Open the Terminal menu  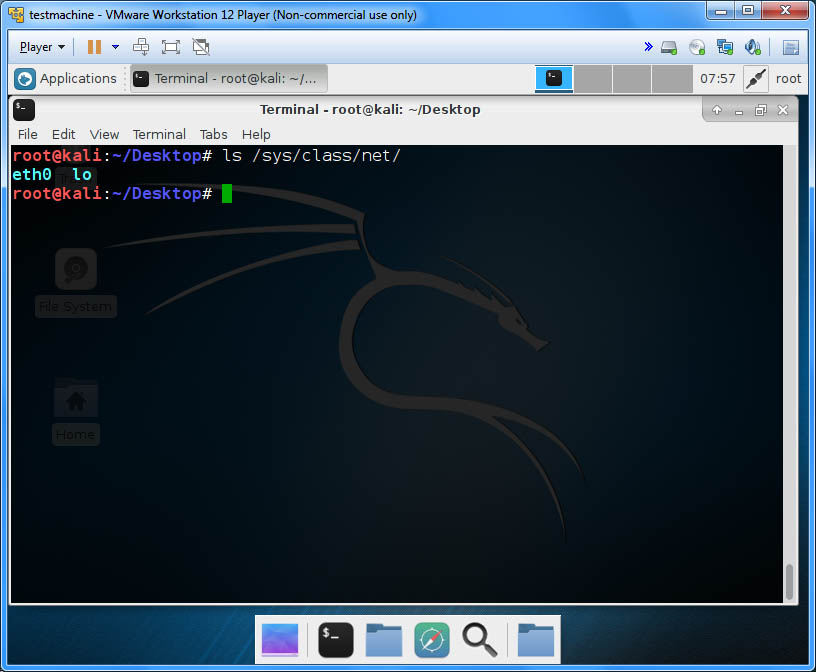point(159,134)
